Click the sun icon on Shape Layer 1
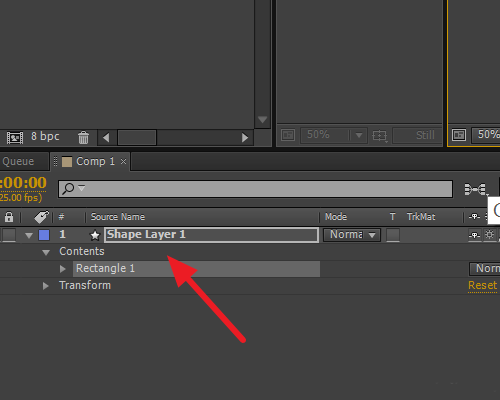The width and height of the screenshot is (500, 400). tap(489, 235)
